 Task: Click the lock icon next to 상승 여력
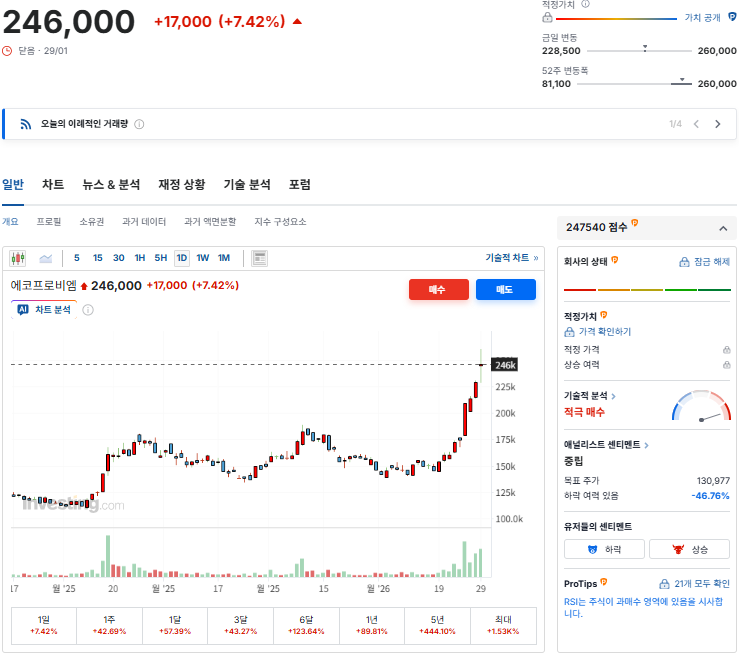pos(727,365)
